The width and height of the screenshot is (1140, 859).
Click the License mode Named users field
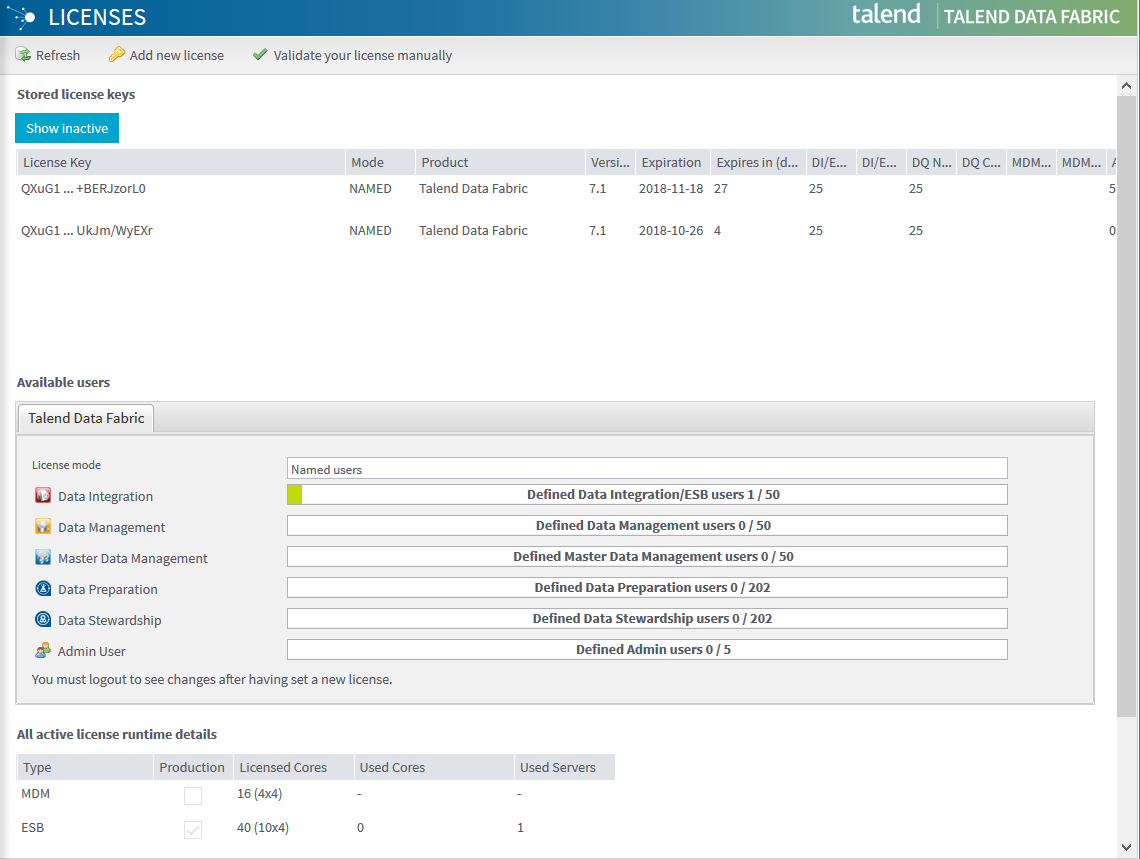647,468
